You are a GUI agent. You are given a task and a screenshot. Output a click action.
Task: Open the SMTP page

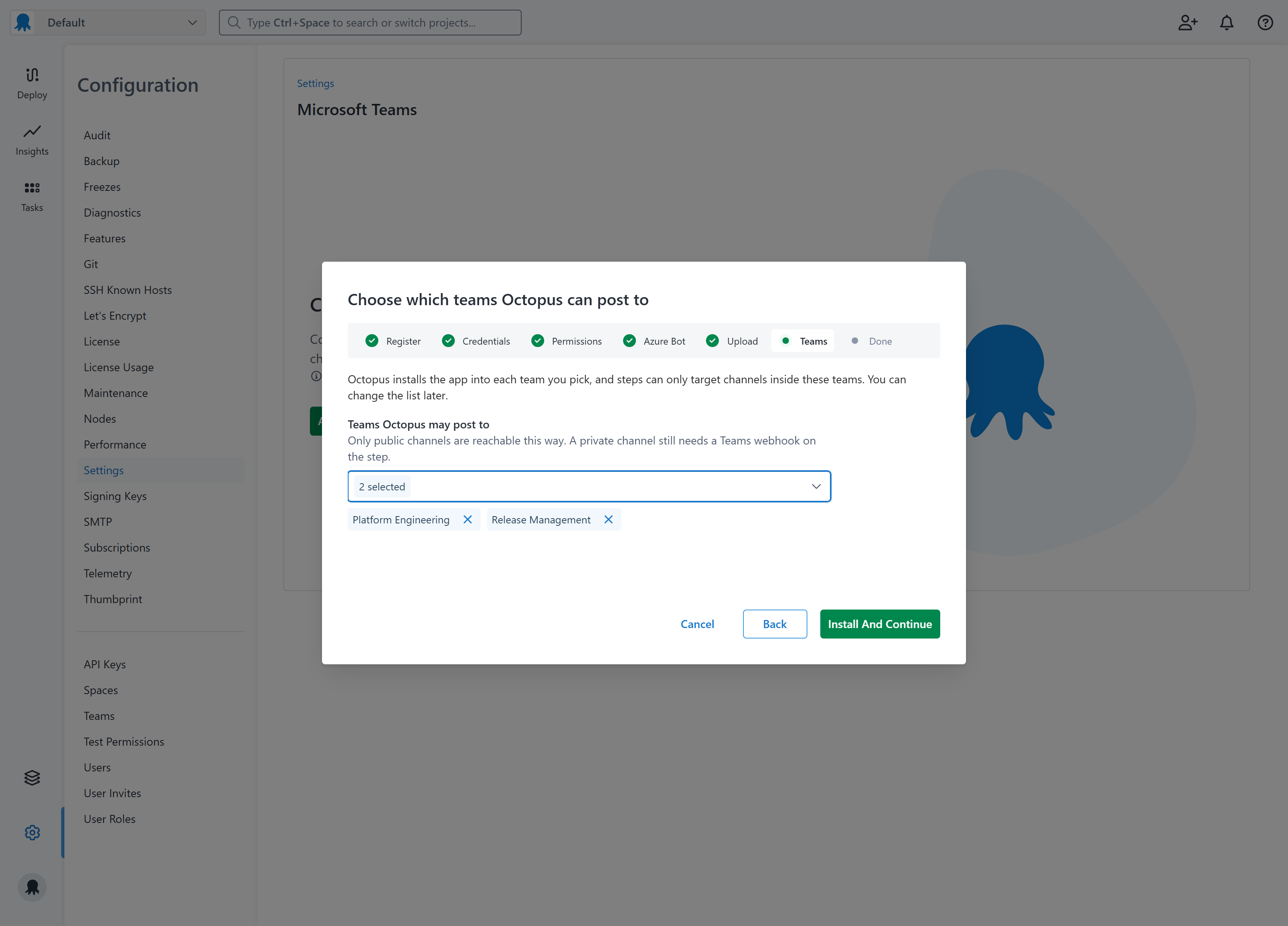[98, 521]
